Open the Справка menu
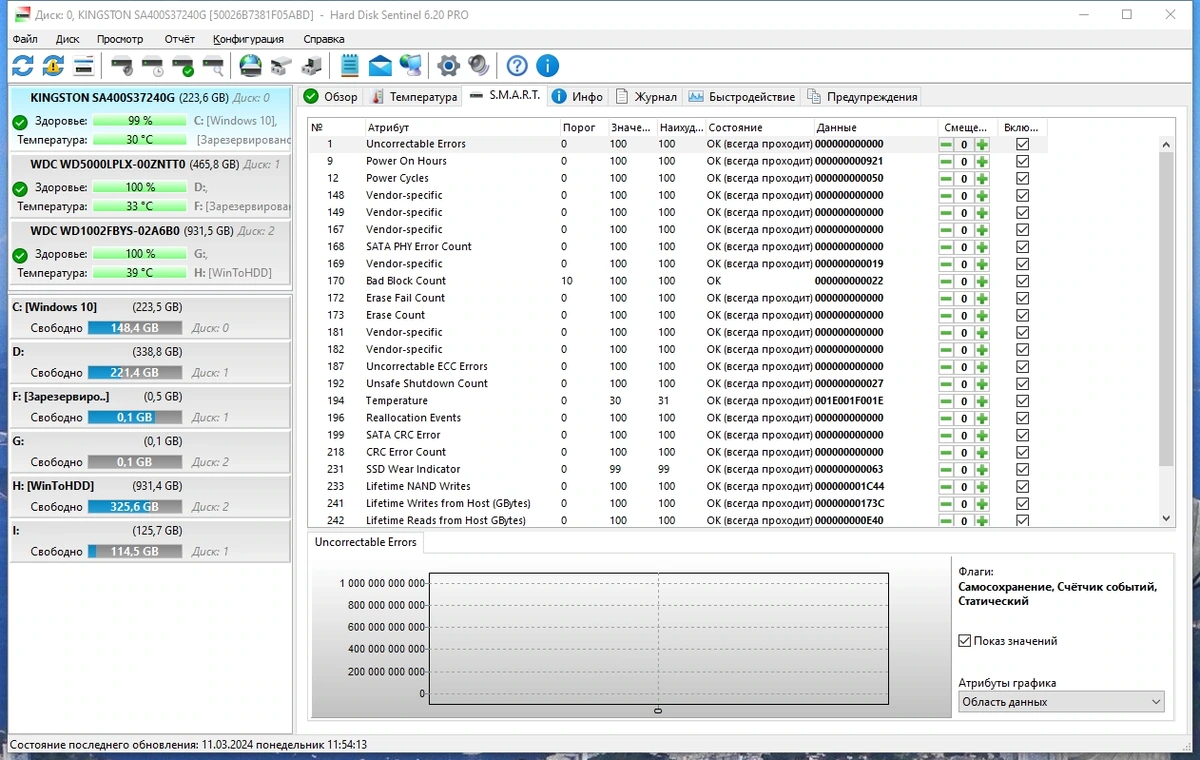This screenshot has height=760, width=1200. click(324, 39)
